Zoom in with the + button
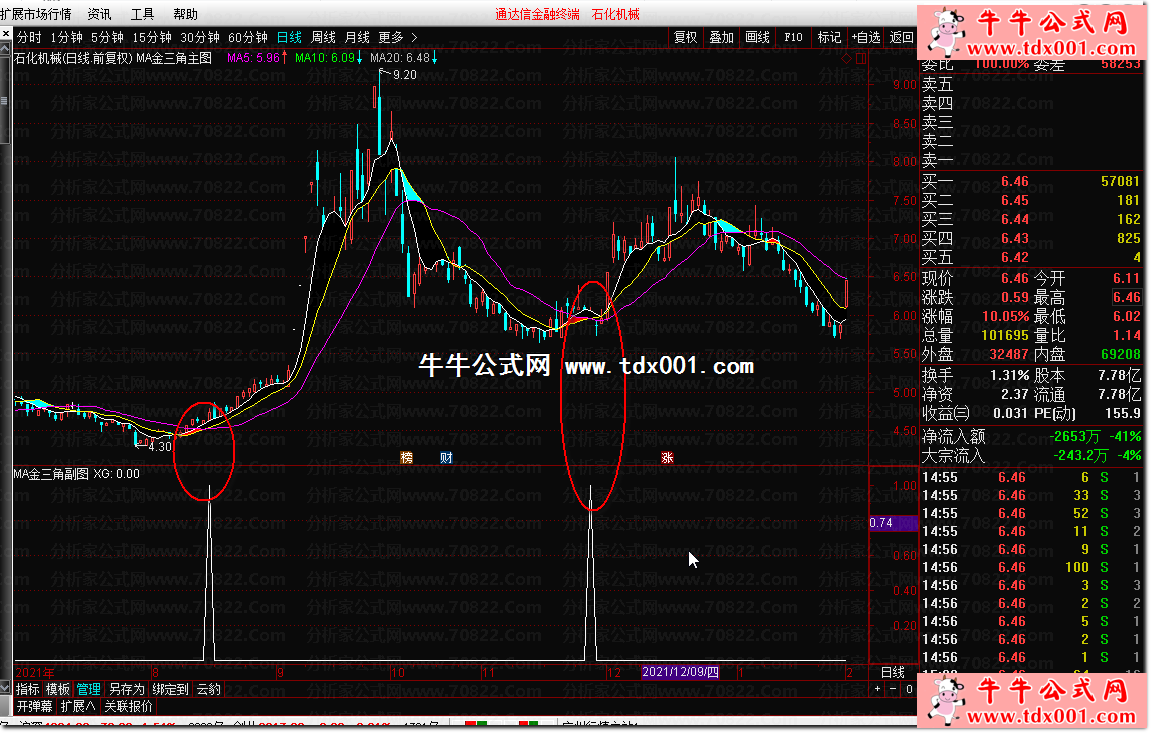The image size is (1152, 733). coord(877,689)
